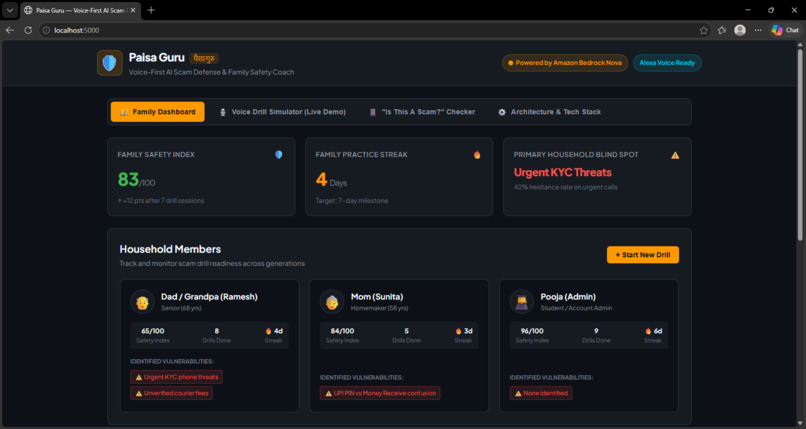
Task: Click the site info icon in address bar
Action: tap(46, 30)
